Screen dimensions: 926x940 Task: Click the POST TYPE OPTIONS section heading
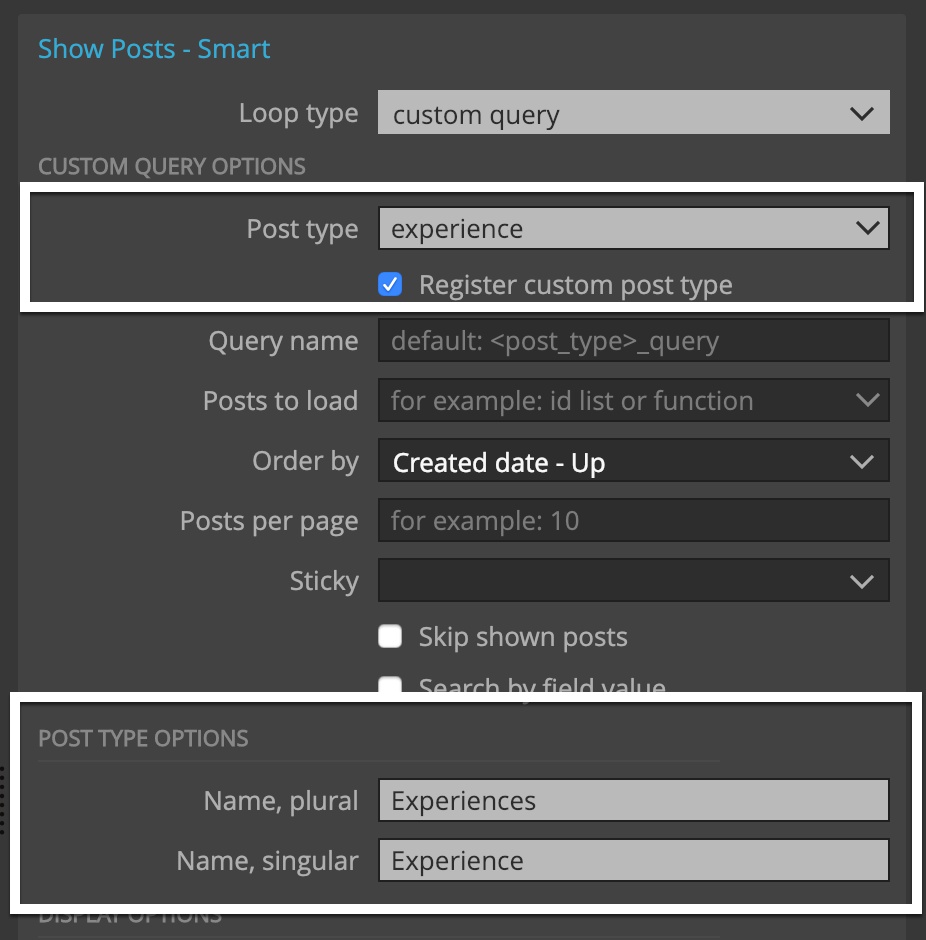coord(143,739)
